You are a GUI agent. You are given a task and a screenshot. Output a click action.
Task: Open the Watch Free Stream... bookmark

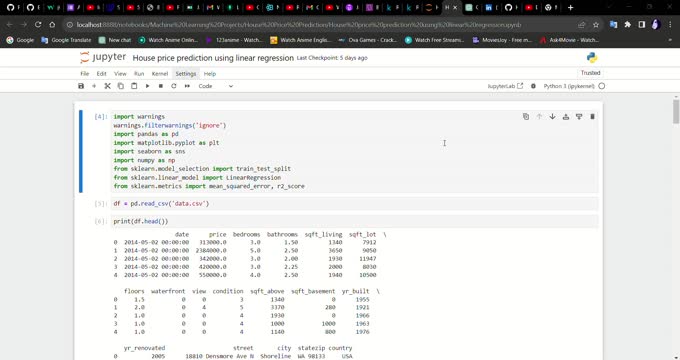pos(435,40)
